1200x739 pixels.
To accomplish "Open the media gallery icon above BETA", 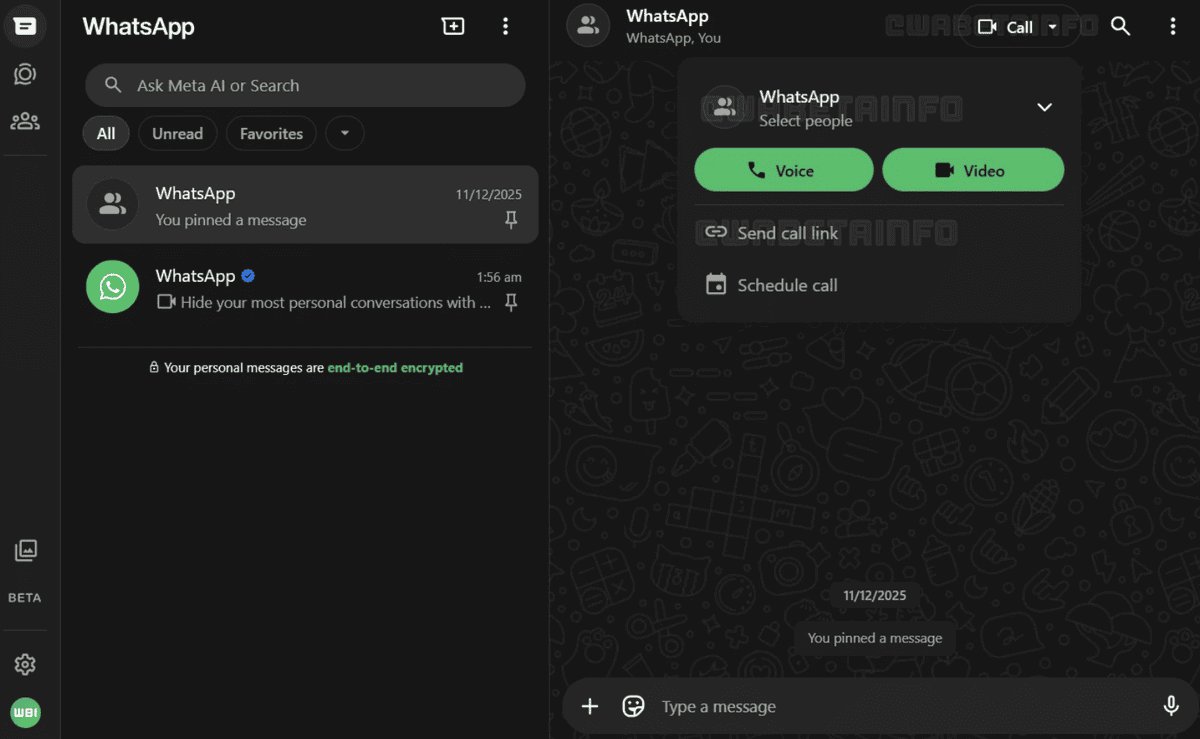I will point(25,550).
